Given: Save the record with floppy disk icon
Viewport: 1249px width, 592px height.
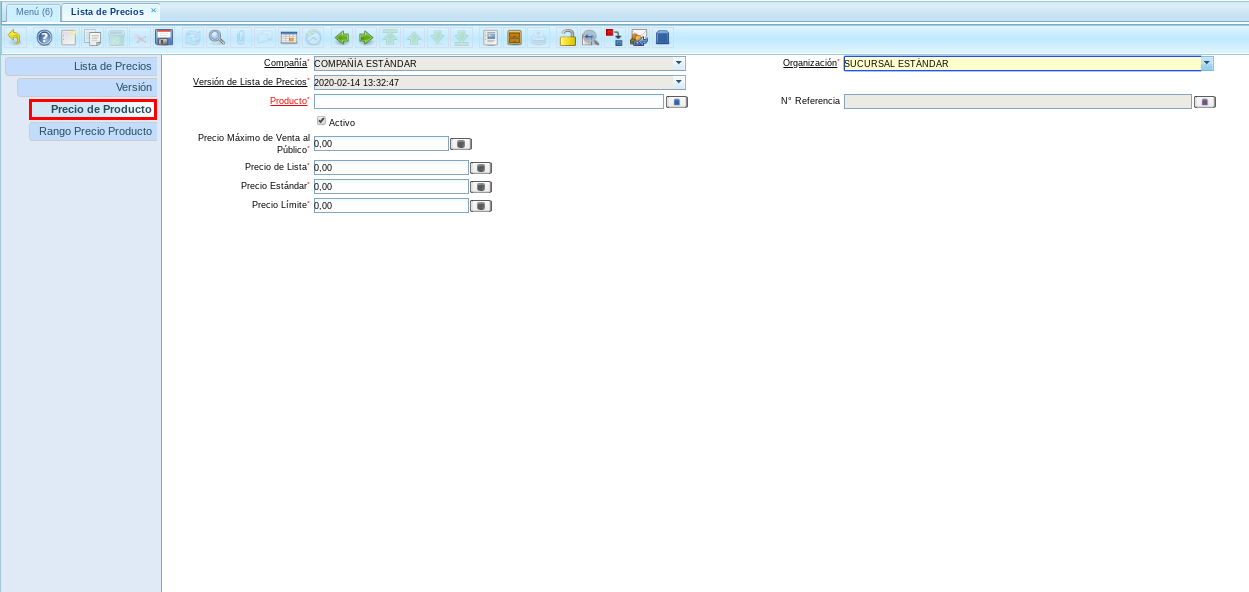Looking at the screenshot, I should [165, 38].
